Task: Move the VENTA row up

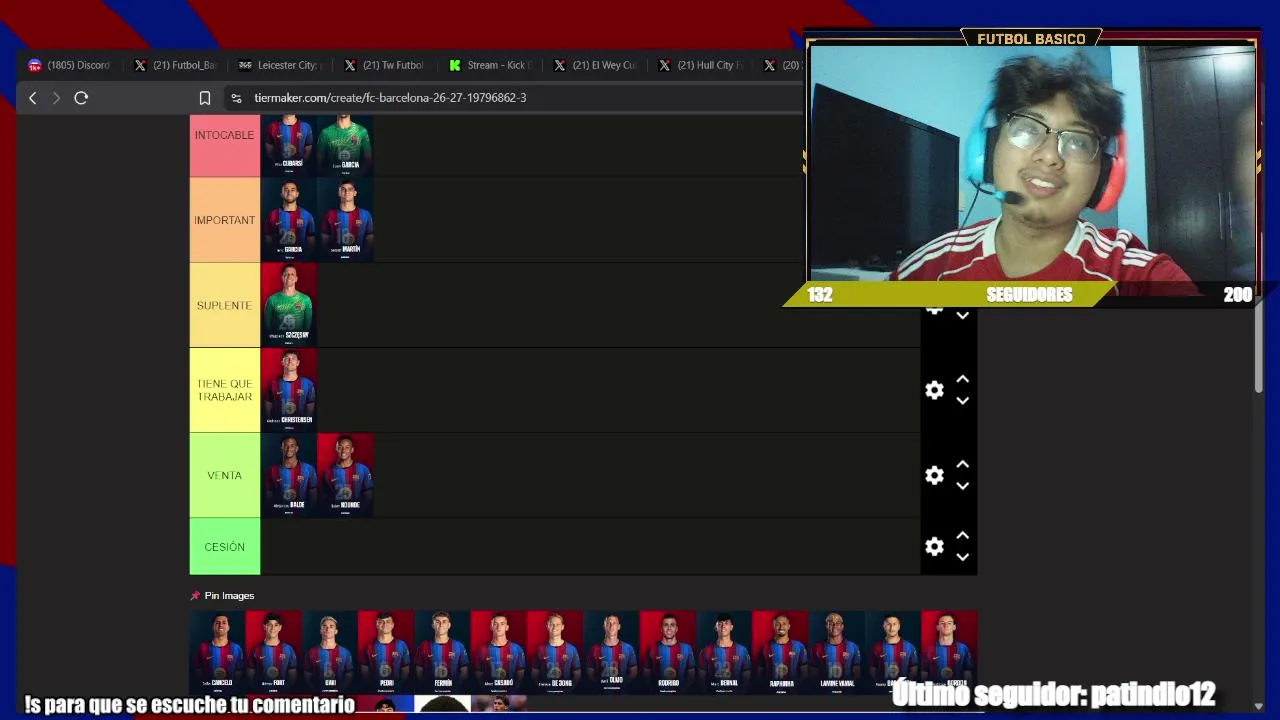Action: [962, 465]
